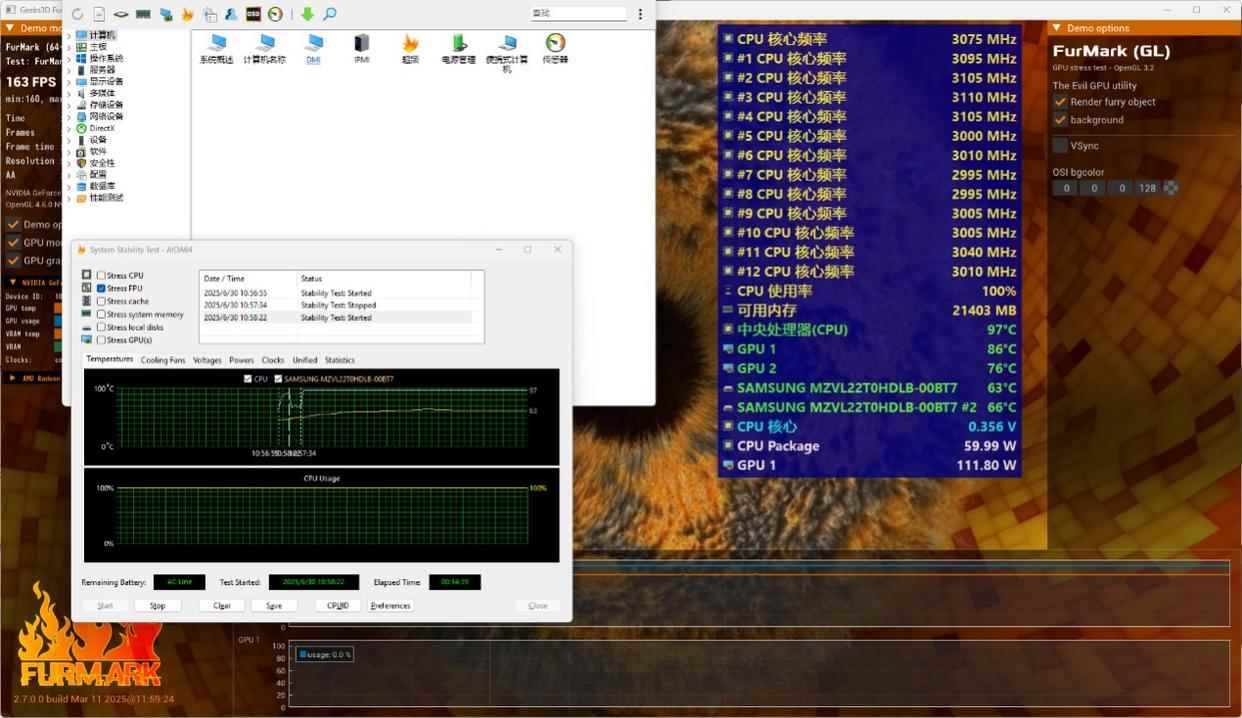Click the three-dot menu in AIDA64 toolbar
The width and height of the screenshot is (1242, 718).
(x=640, y=14)
